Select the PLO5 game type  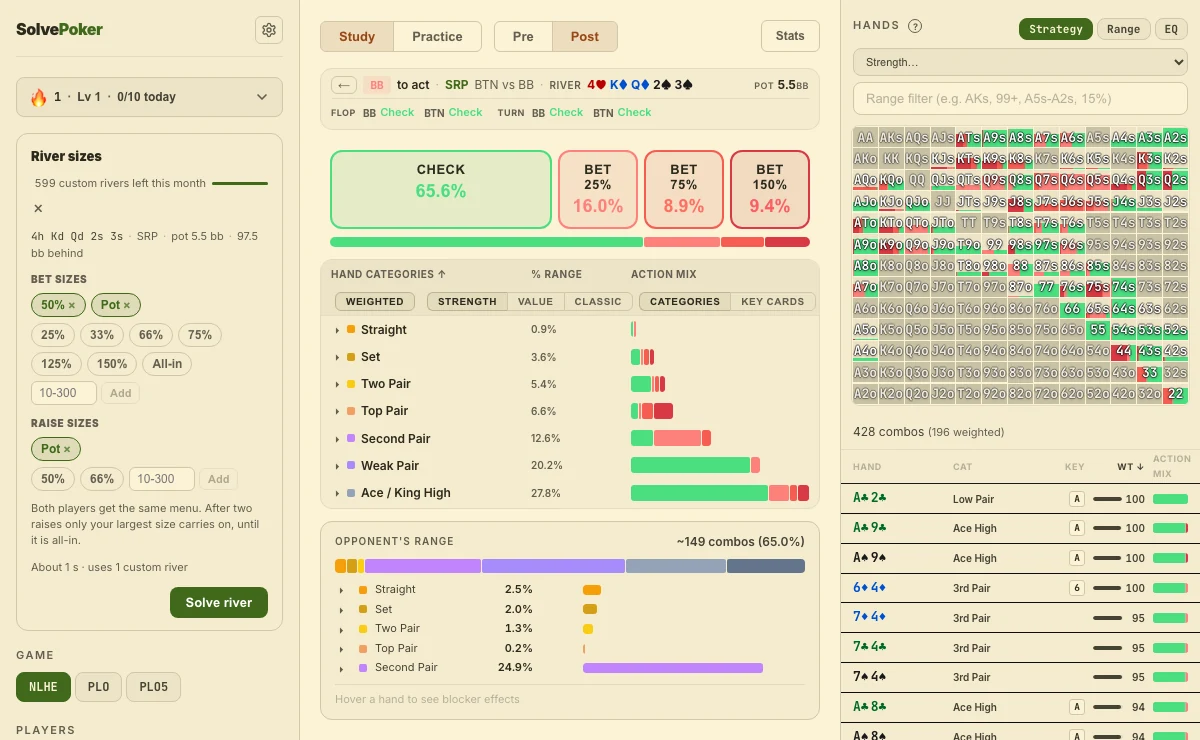point(154,687)
